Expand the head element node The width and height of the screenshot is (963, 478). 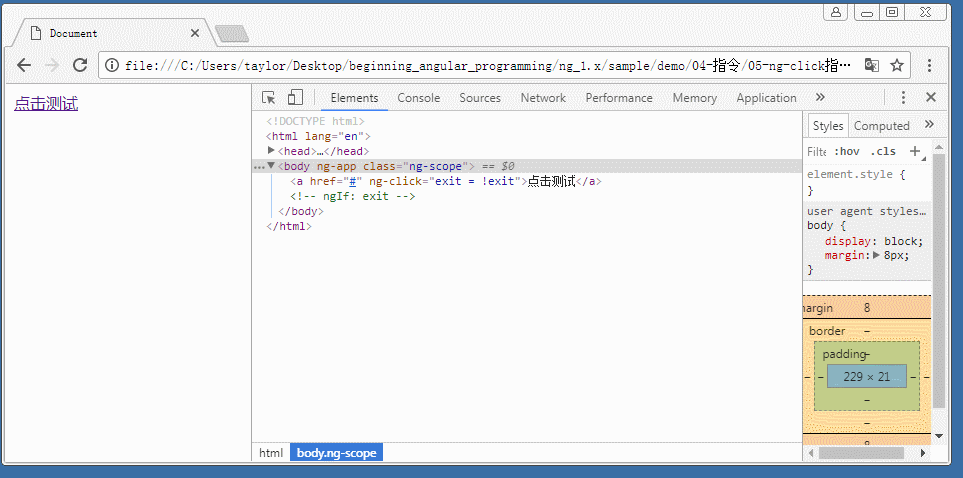point(271,151)
